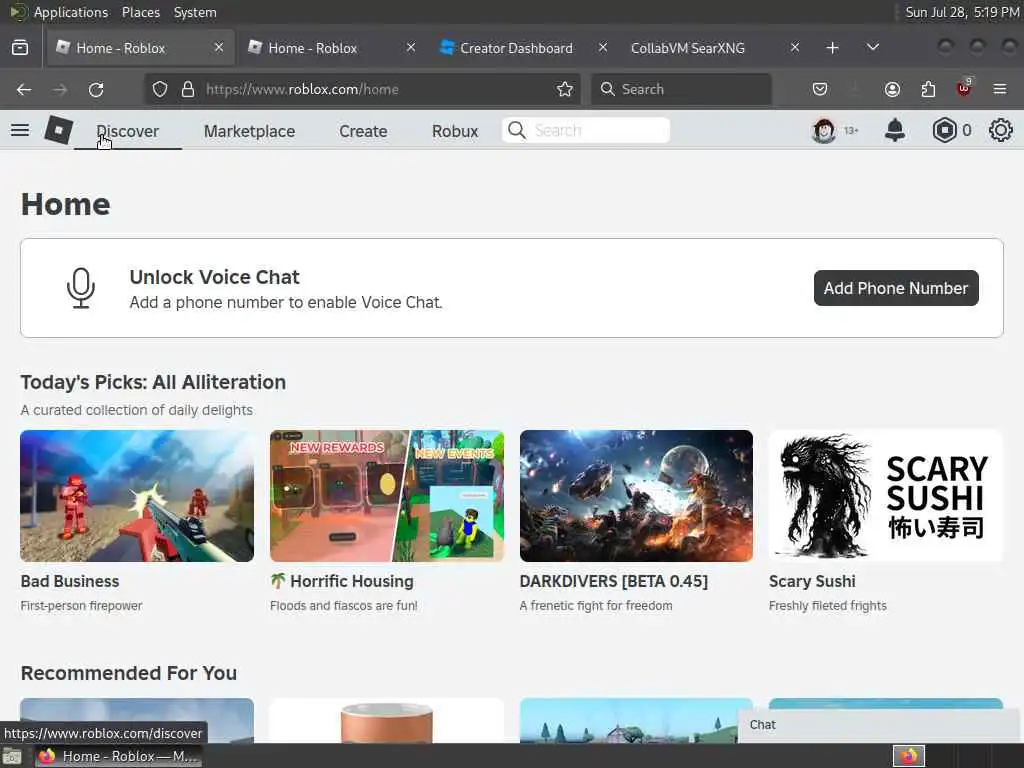Click the site security padlock icon
Screen dimensions: 1024x768
click(x=188, y=89)
